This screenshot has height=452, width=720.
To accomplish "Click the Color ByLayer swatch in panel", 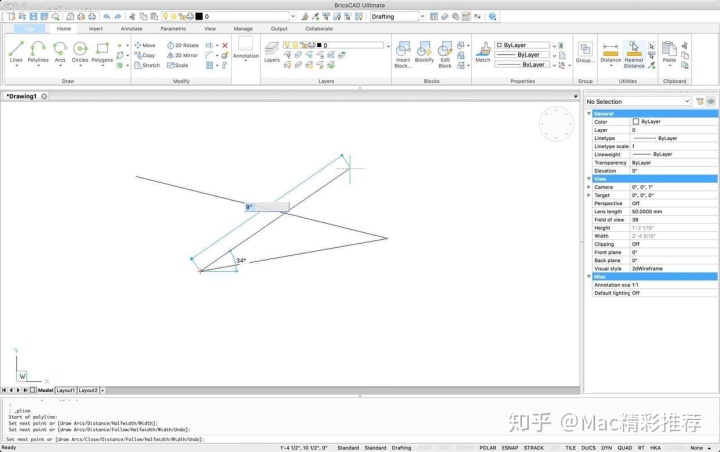I will click(x=636, y=122).
